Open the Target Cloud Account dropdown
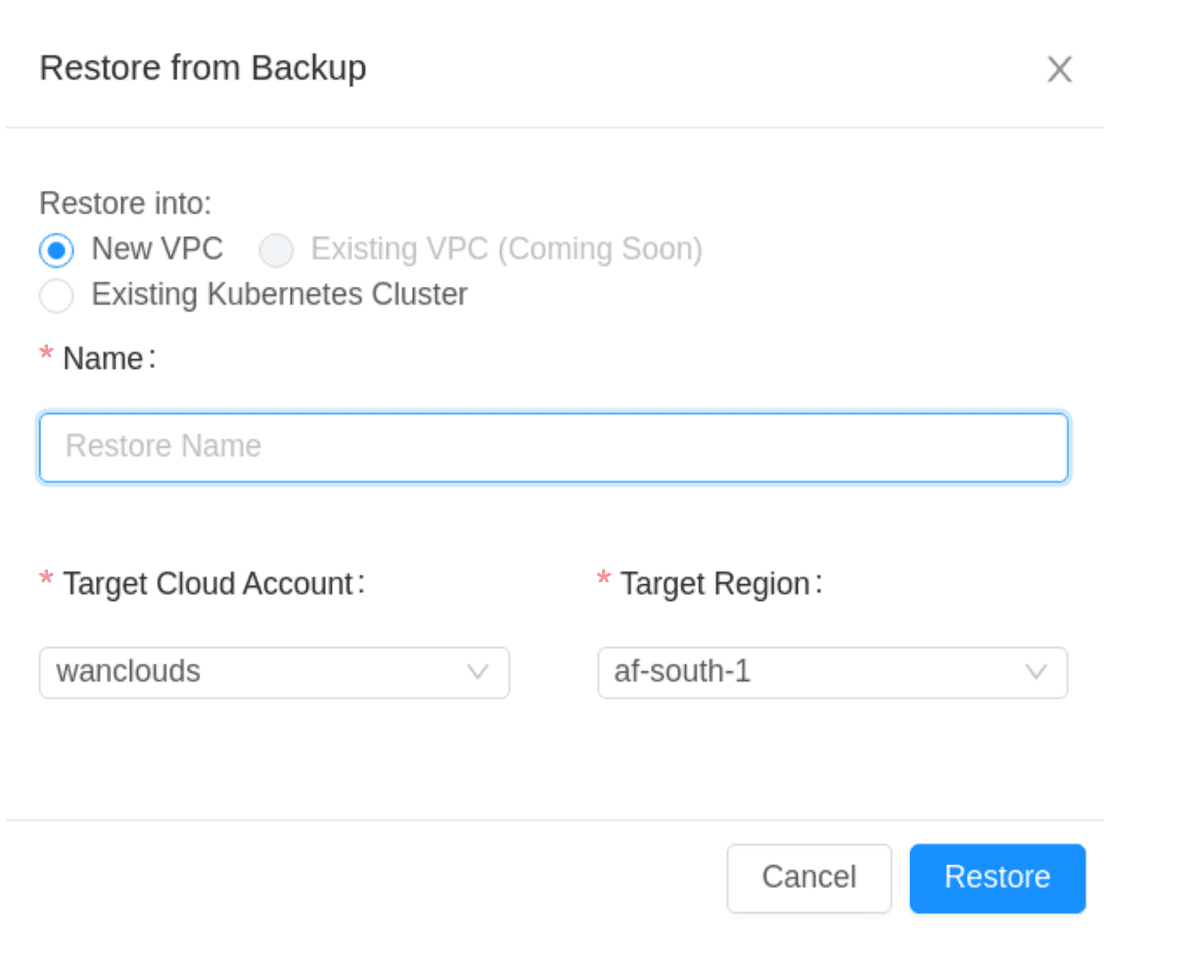Viewport: 1200px width, 975px height. (x=274, y=672)
